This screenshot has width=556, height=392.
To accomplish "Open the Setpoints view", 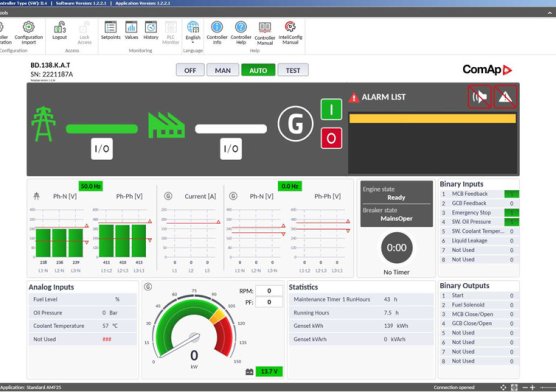I will 111,30.
